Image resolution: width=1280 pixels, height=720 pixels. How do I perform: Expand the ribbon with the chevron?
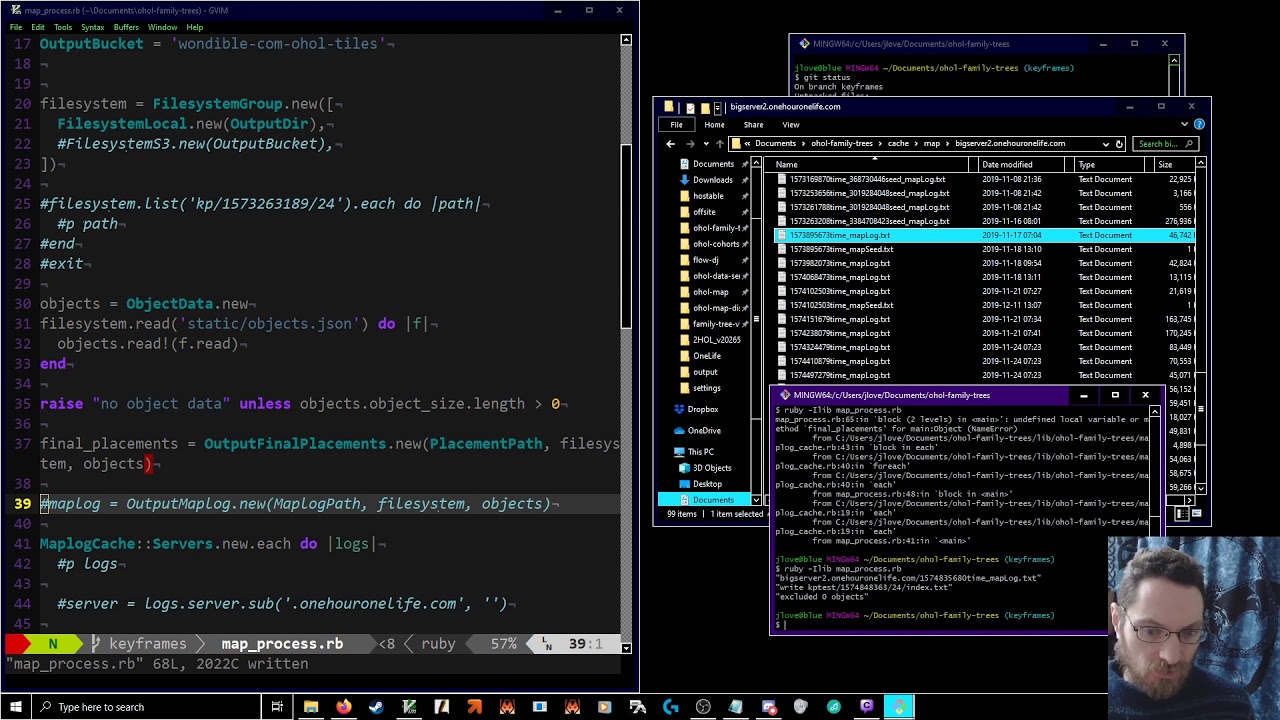[1184, 125]
